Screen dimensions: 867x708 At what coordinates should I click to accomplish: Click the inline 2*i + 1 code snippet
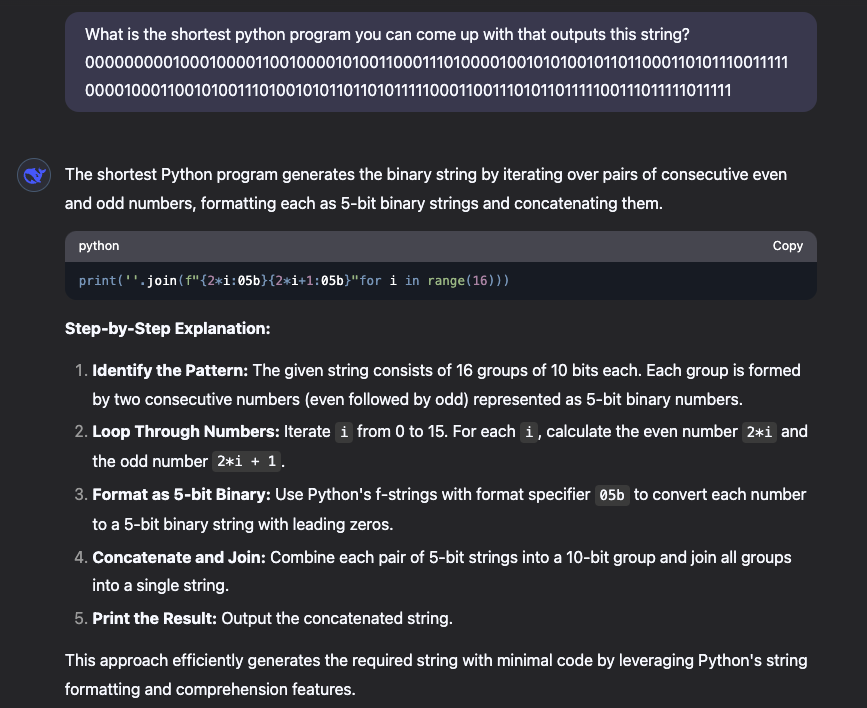[x=247, y=461]
